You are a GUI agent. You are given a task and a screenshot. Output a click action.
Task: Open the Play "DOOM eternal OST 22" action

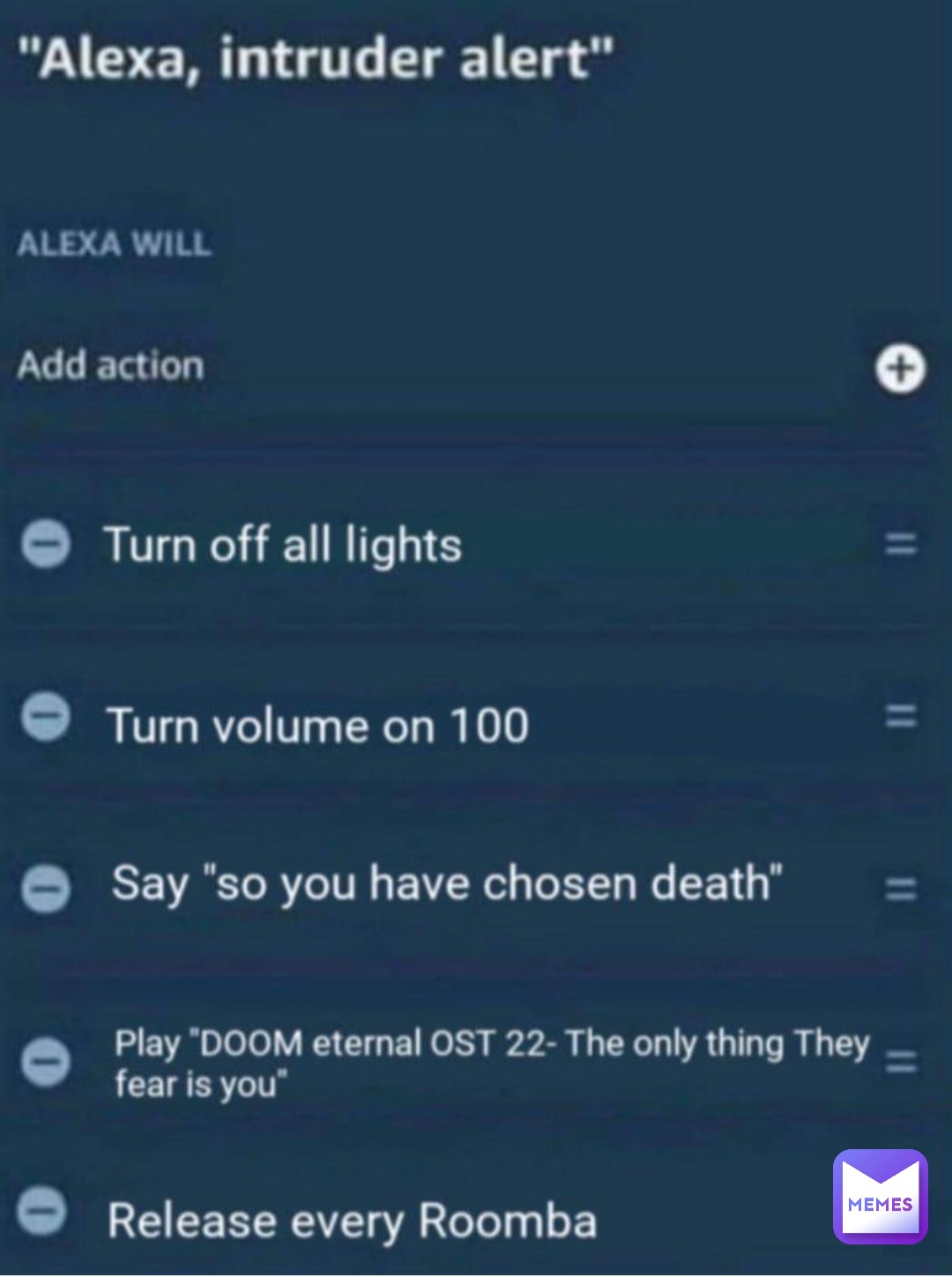click(492, 1063)
